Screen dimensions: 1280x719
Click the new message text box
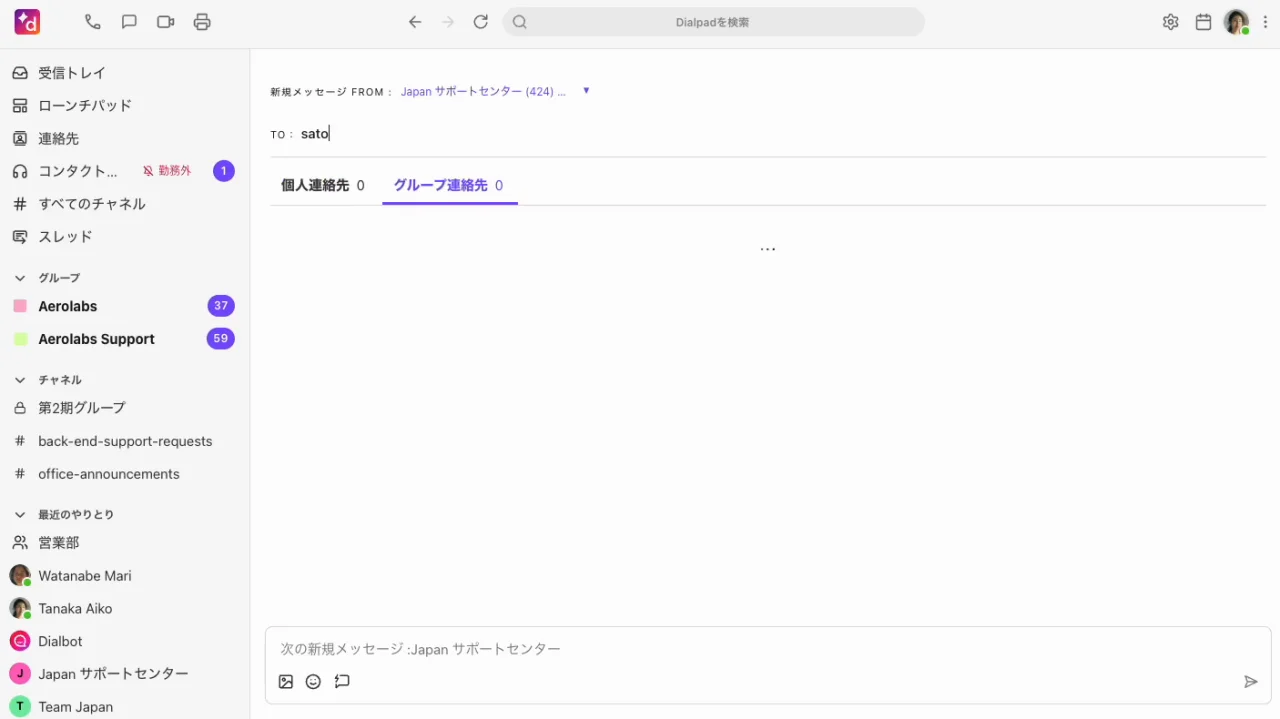768,649
